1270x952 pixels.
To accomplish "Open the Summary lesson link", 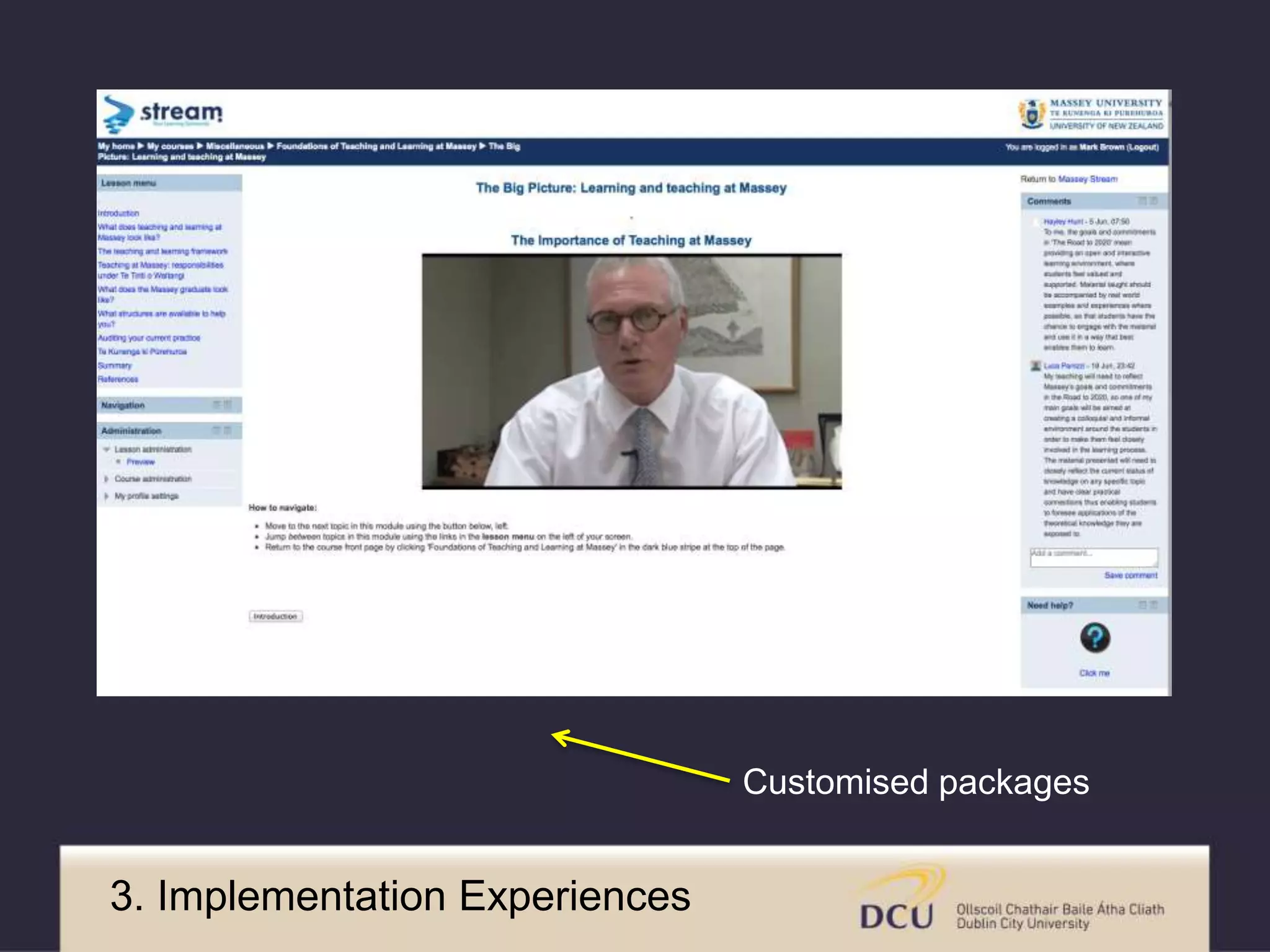I will pos(115,365).
